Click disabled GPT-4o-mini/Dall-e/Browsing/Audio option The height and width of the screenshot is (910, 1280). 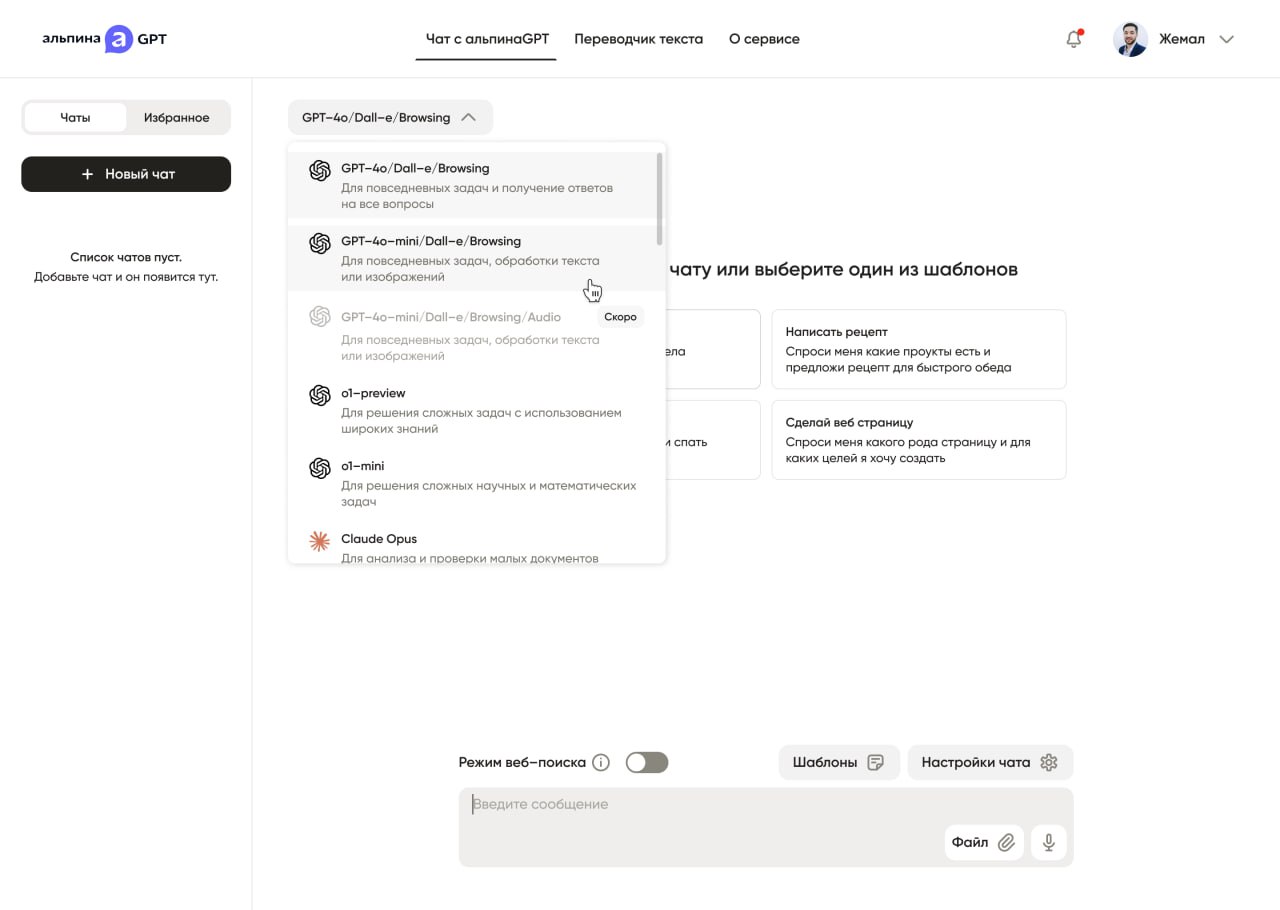471,335
